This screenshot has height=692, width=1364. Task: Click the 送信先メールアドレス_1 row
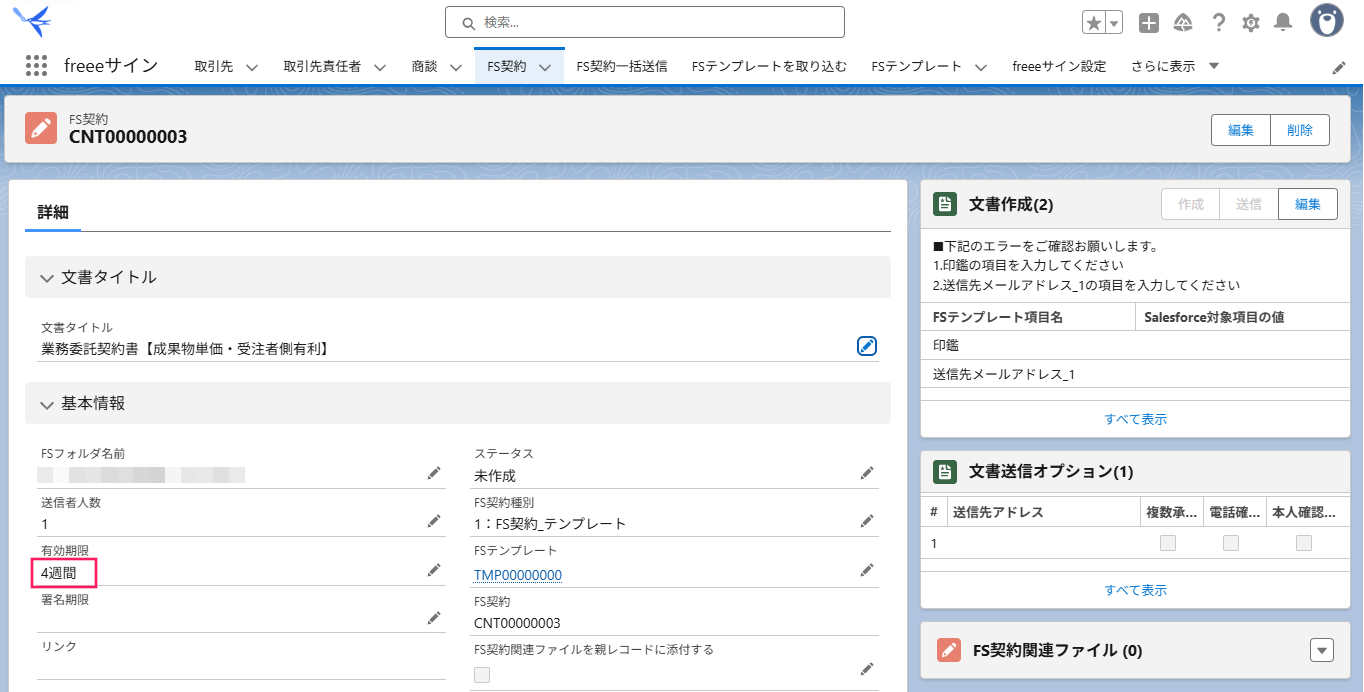click(x=1135, y=374)
